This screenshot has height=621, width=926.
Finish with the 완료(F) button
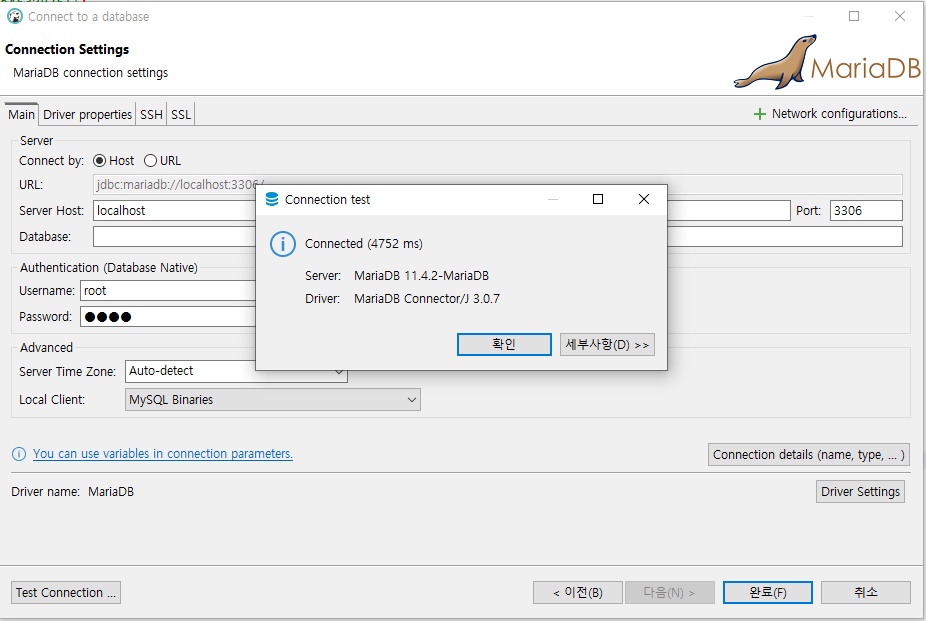[x=768, y=593]
